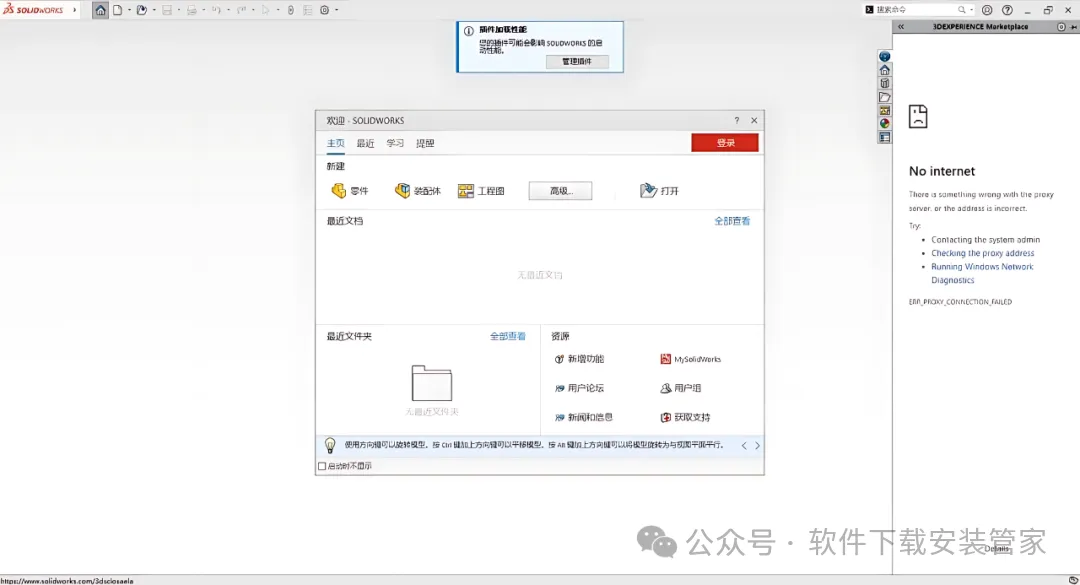Switch to the 学习 tab

395,143
